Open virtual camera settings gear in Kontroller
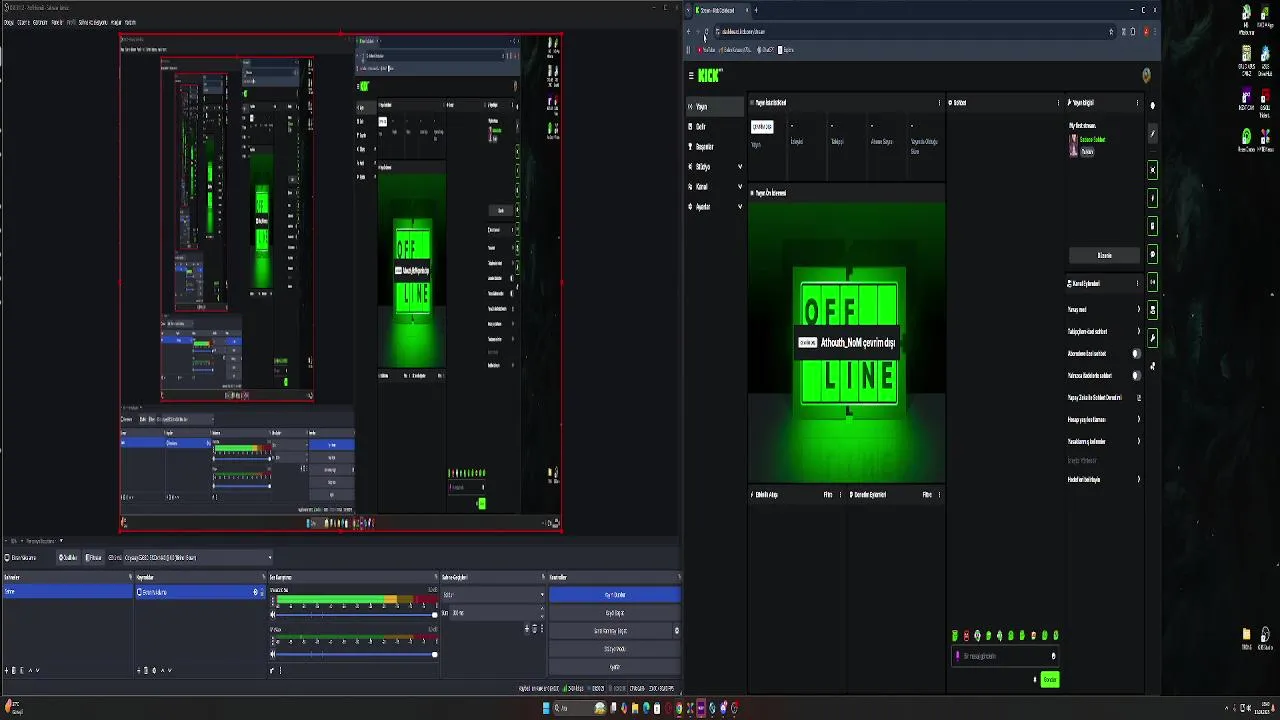Image resolution: width=1280 pixels, height=720 pixels. point(676,631)
